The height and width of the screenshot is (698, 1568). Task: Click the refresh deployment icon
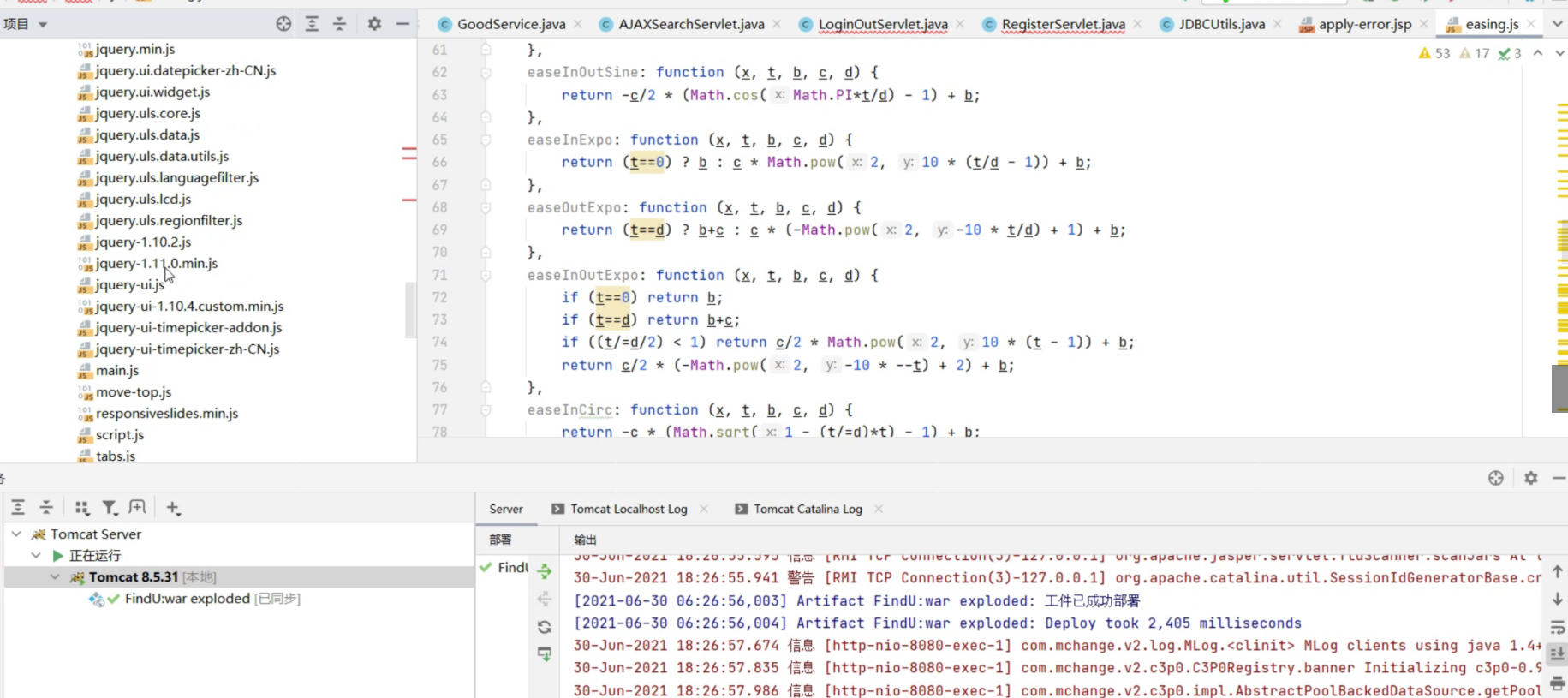coord(545,627)
